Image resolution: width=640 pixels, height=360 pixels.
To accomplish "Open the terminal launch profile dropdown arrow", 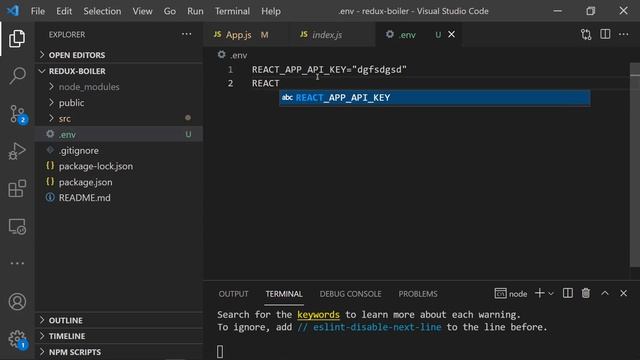I will (x=551, y=293).
